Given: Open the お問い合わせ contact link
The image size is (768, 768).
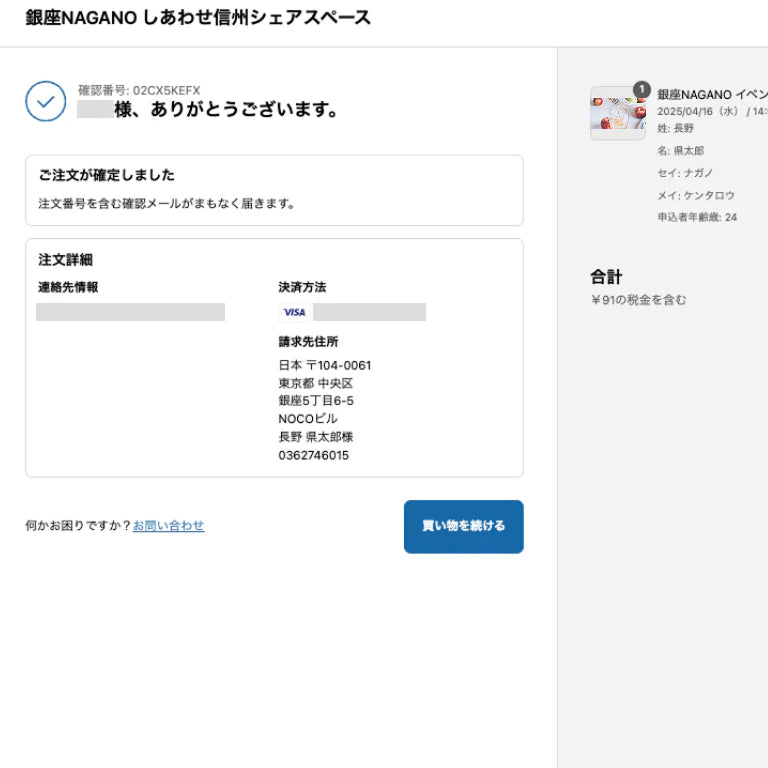Looking at the screenshot, I should [x=168, y=526].
